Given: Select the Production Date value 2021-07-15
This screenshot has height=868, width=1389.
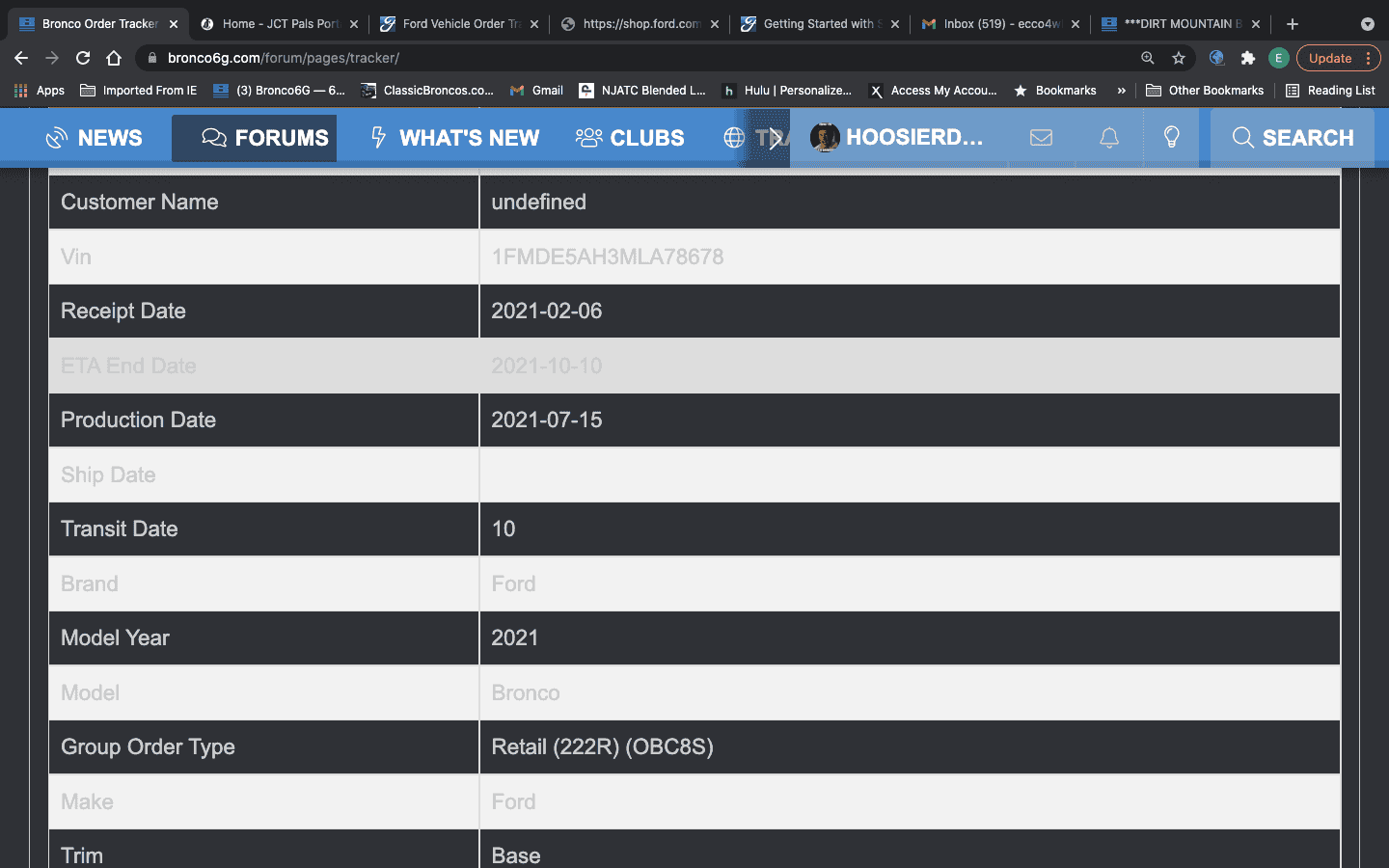Looking at the screenshot, I should 547,420.
